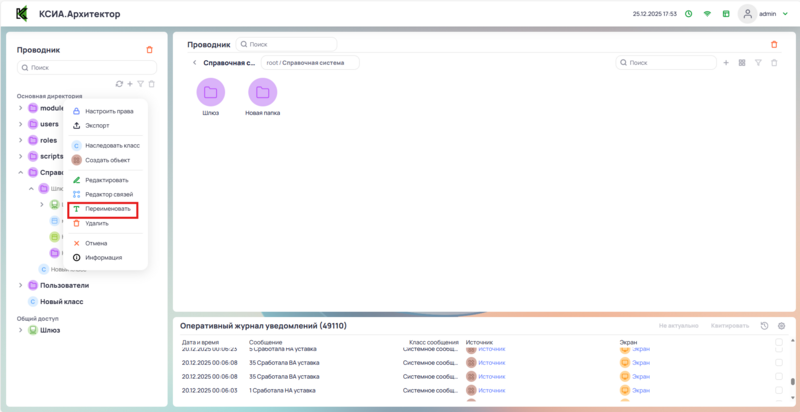Click the history icon in notification journal
The image size is (800, 412).
click(x=765, y=326)
